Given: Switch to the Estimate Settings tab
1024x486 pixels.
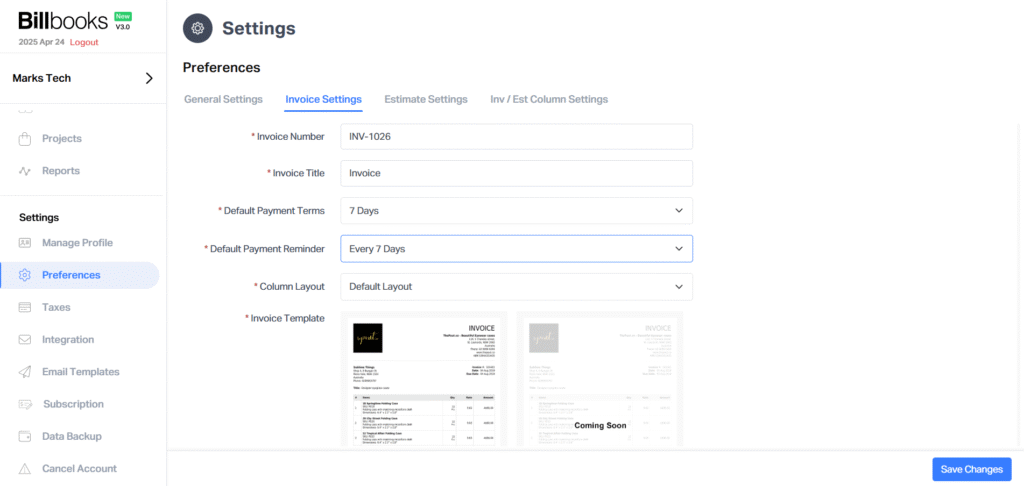Looking at the screenshot, I should click(x=426, y=99).
